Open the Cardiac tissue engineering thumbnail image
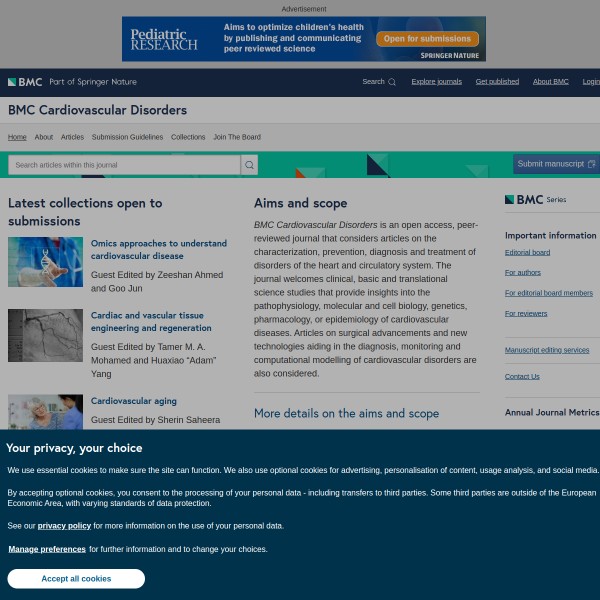600x600 pixels. [x=45, y=335]
